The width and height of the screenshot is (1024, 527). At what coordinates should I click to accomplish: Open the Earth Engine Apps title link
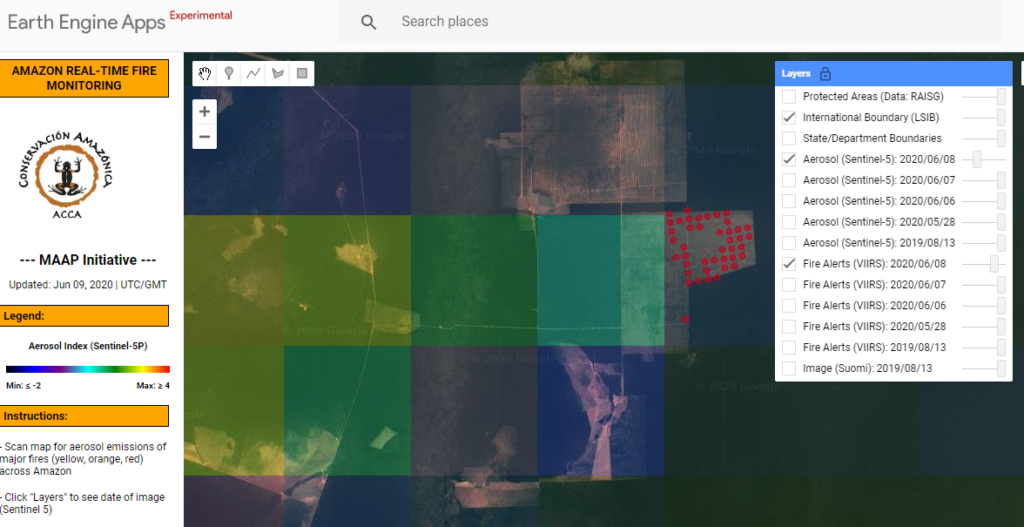pyautogui.click(x=86, y=23)
